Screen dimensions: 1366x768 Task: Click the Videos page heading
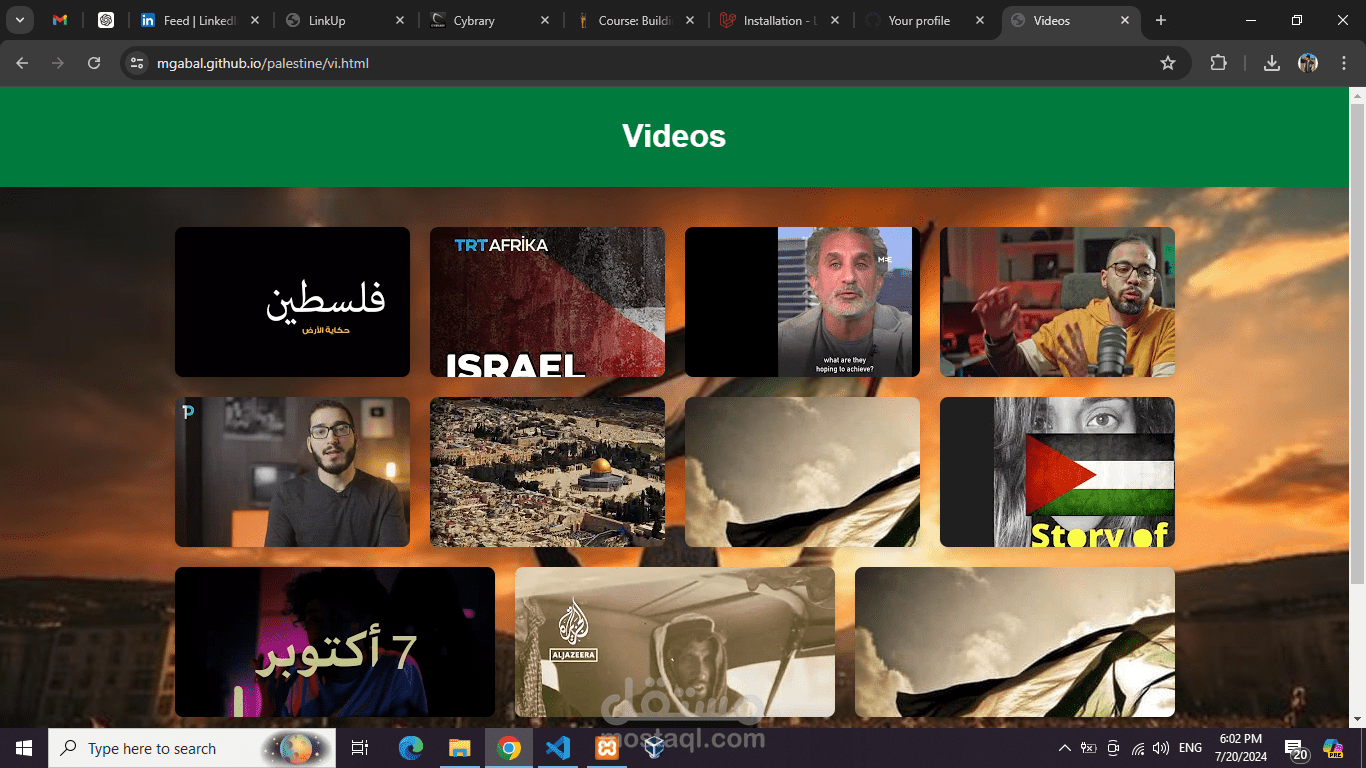[x=674, y=136]
